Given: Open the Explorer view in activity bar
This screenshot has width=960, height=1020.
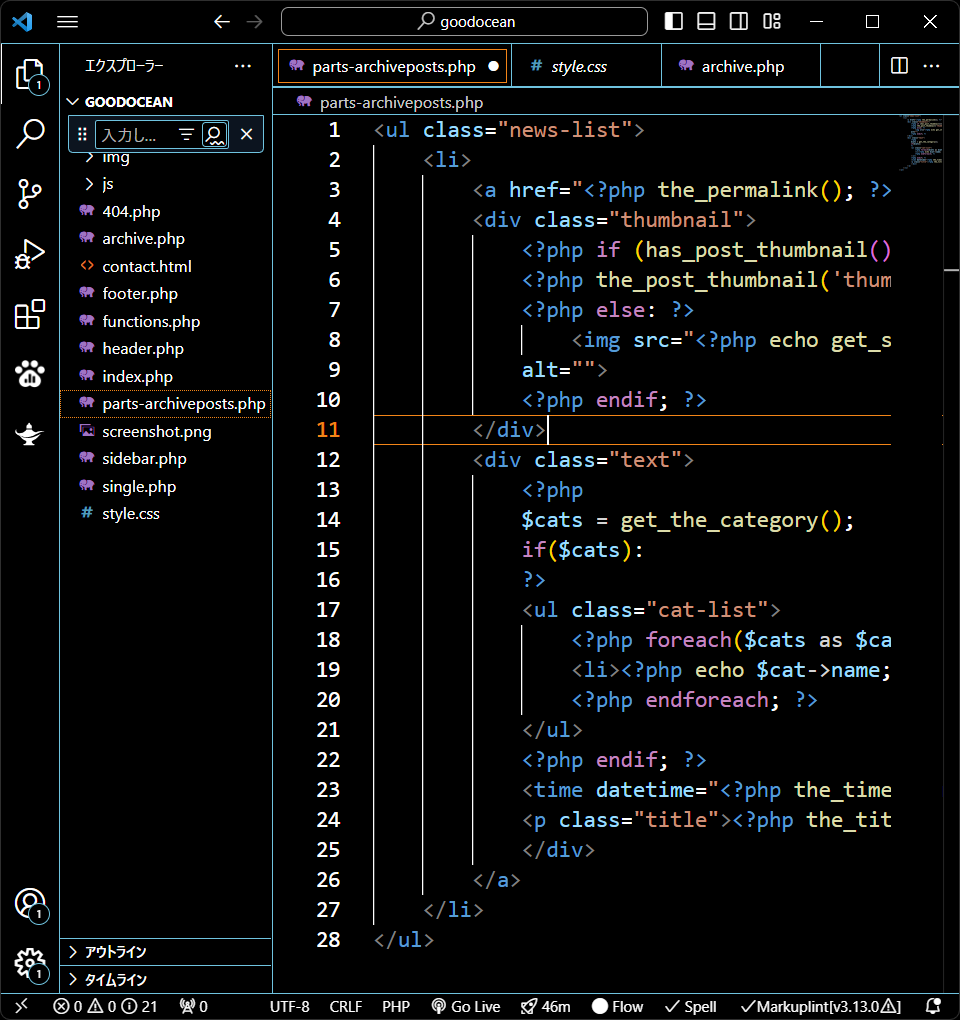Looking at the screenshot, I should click(30, 75).
